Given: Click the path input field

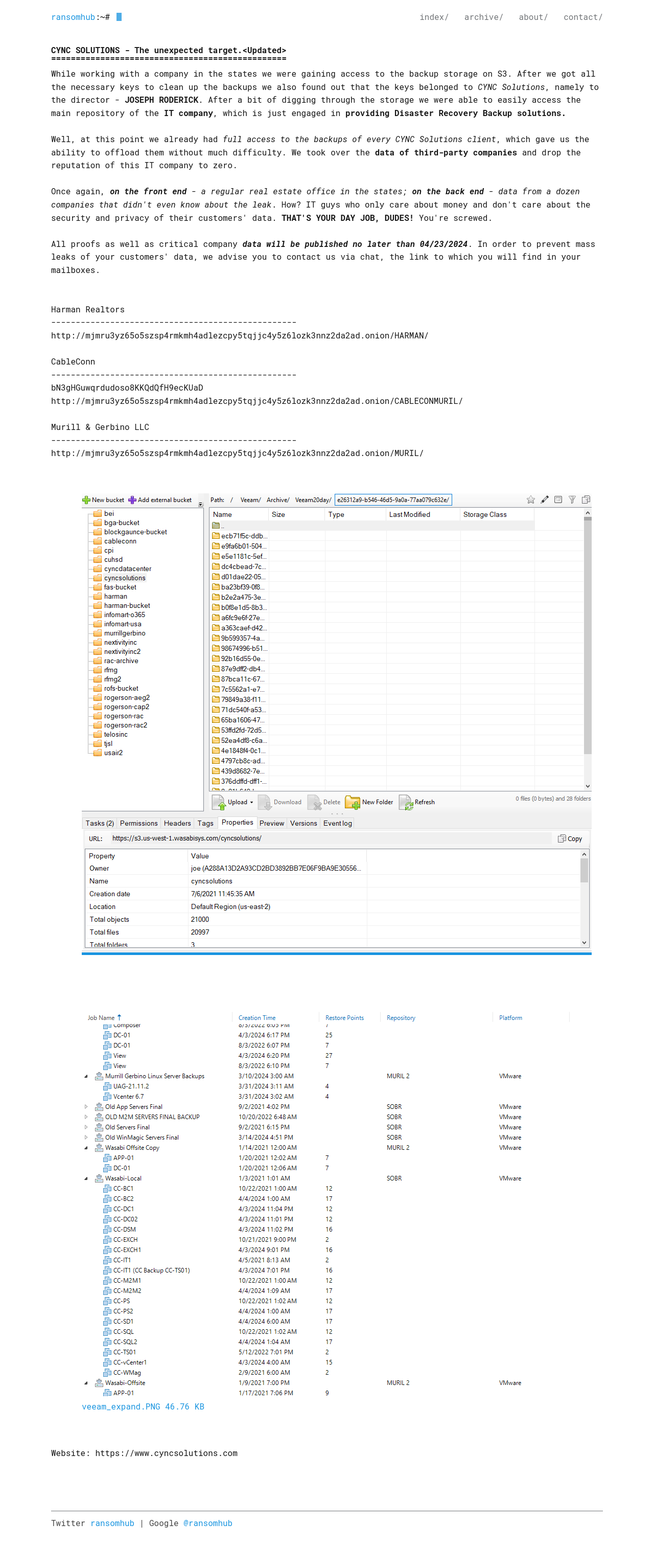Looking at the screenshot, I should [393, 499].
